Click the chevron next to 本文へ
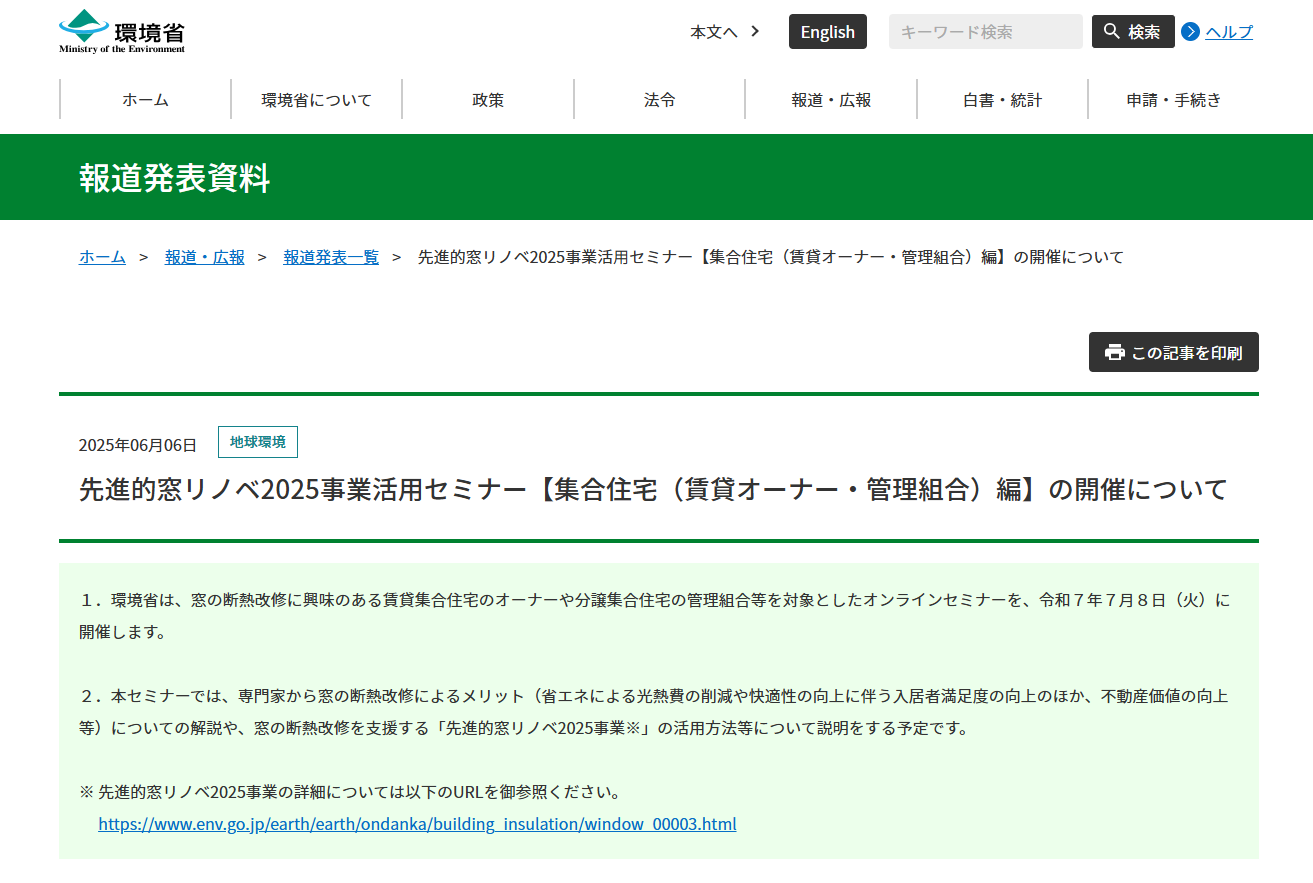This screenshot has height=883, width=1313. click(x=754, y=31)
